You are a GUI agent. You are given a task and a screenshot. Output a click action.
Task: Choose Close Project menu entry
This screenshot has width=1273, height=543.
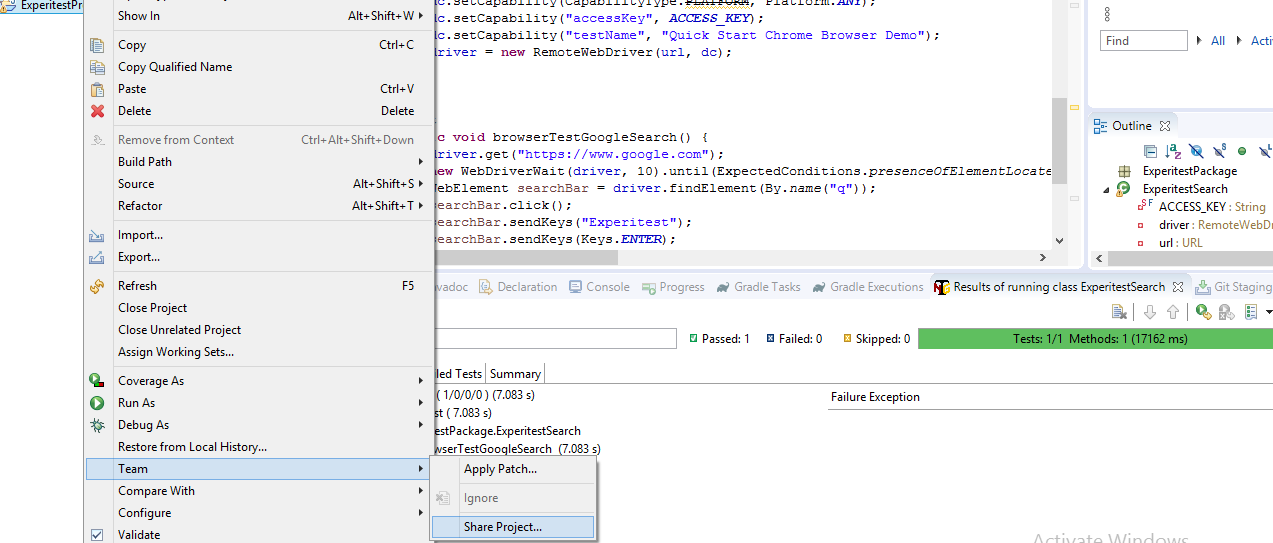[x=259, y=308]
